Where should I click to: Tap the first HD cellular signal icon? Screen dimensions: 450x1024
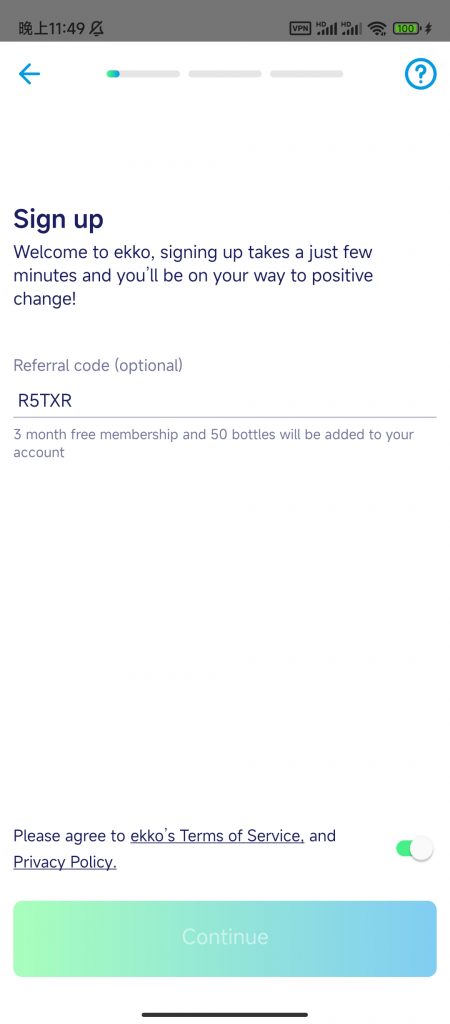pos(326,28)
